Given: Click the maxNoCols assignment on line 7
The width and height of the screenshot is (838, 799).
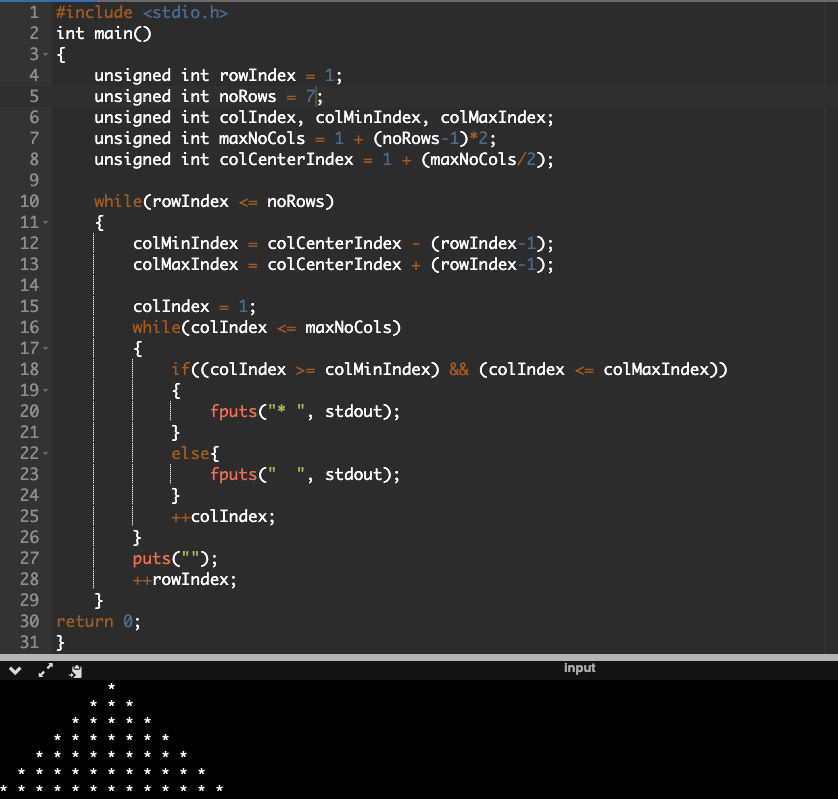Looking at the screenshot, I should [295, 138].
